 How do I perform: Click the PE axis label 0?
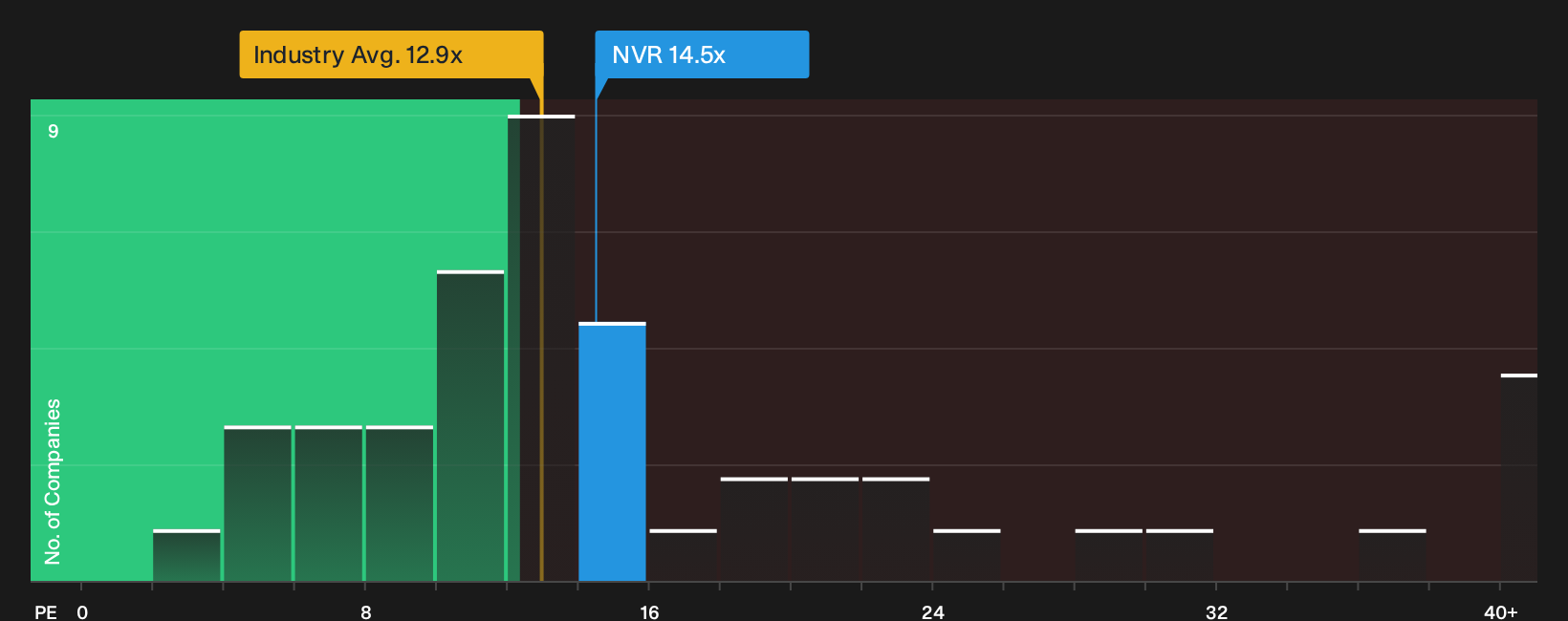[82, 611]
